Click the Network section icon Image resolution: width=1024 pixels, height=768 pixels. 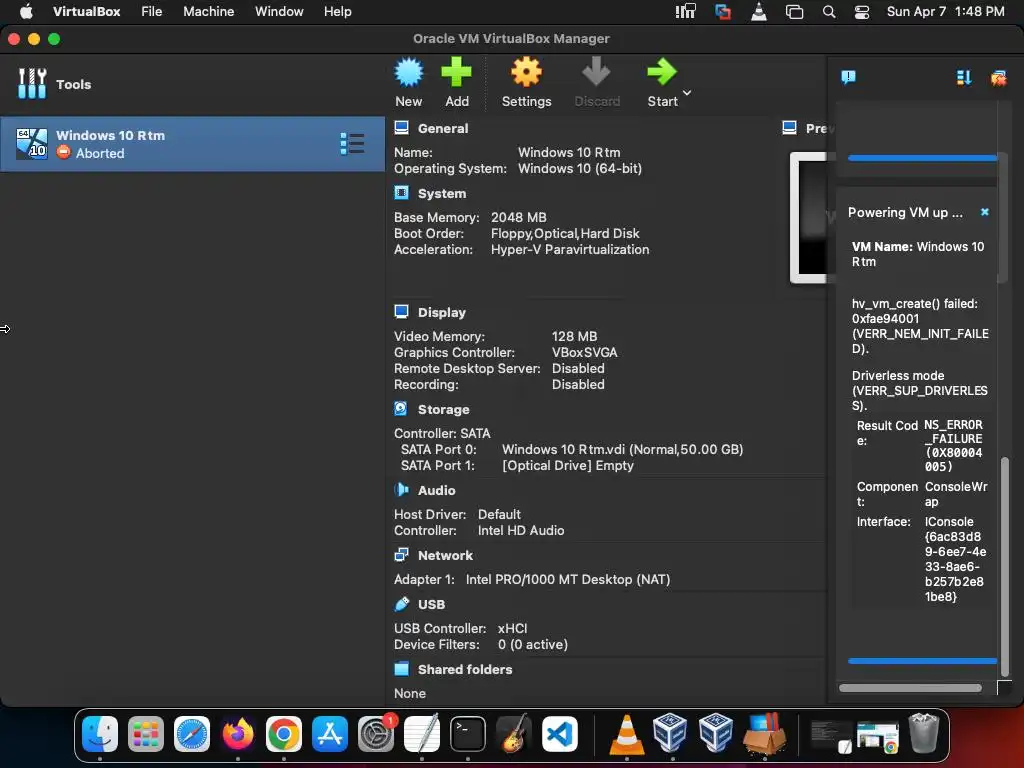click(402, 554)
